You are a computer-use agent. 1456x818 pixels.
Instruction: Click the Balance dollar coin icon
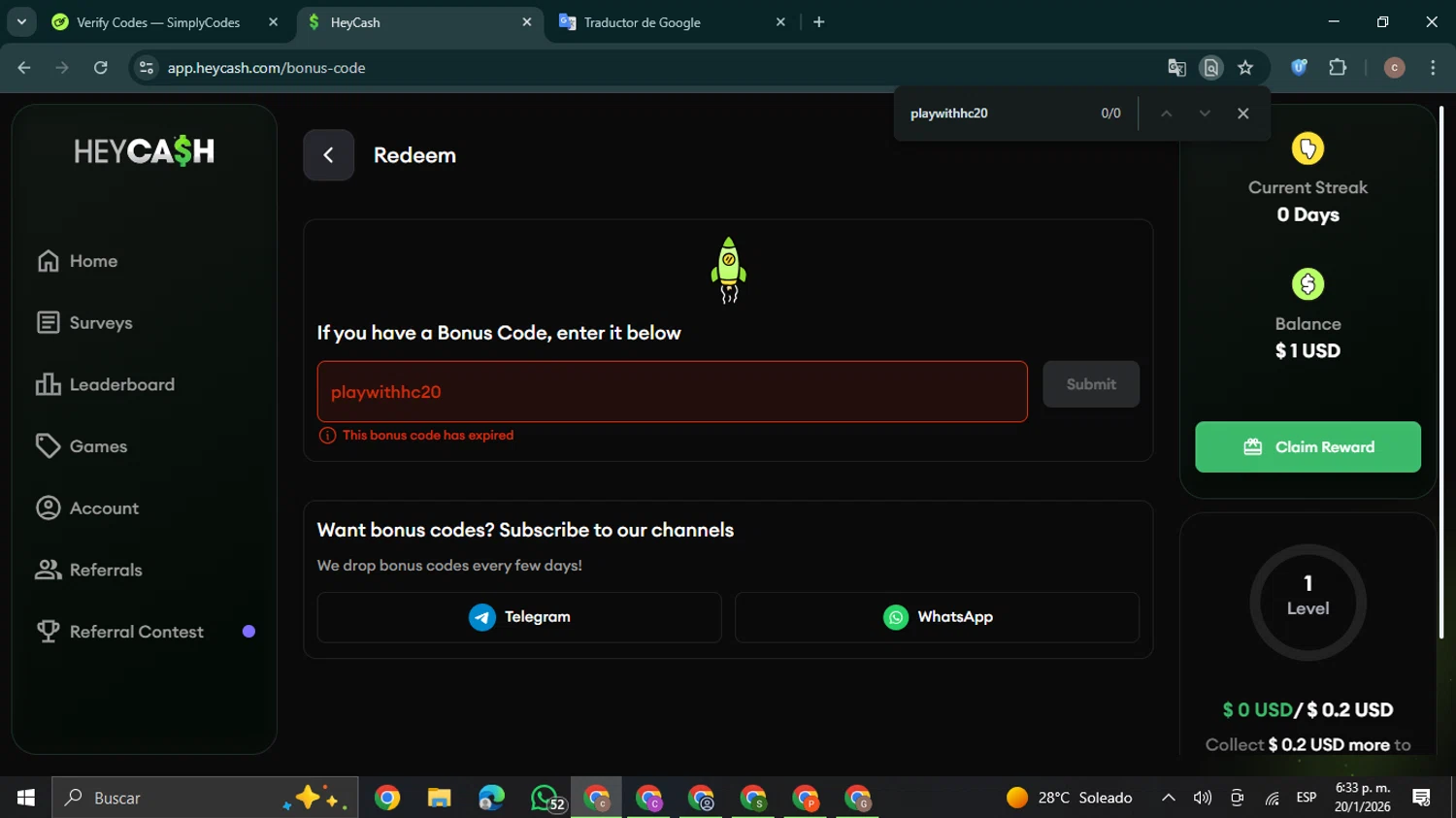tap(1307, 284)
